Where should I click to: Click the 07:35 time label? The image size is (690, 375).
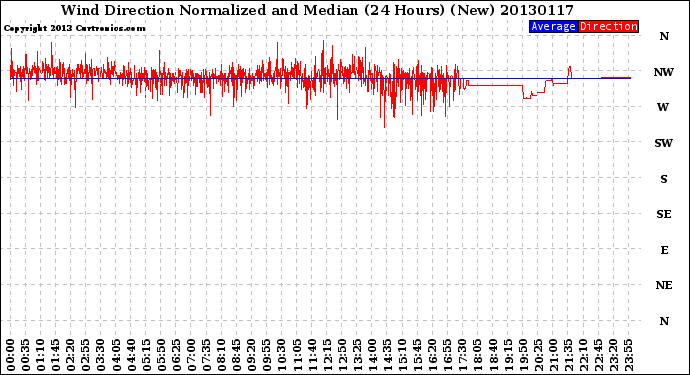[206, 355]
